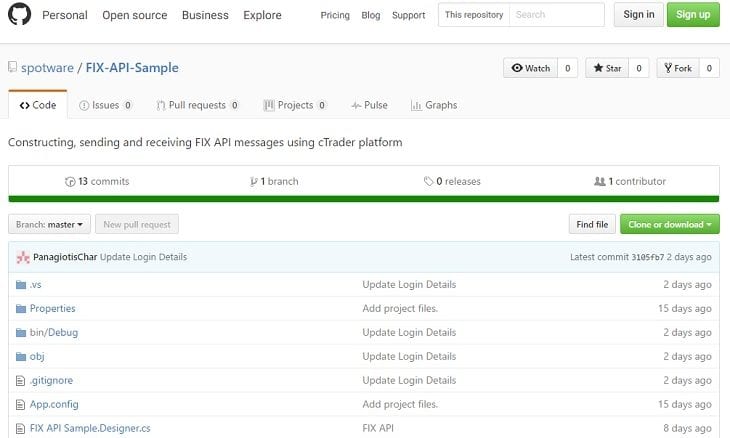Open Add project files commit for Properties
The height and width of the screenshot is (438, 730).
coord(400,309)
